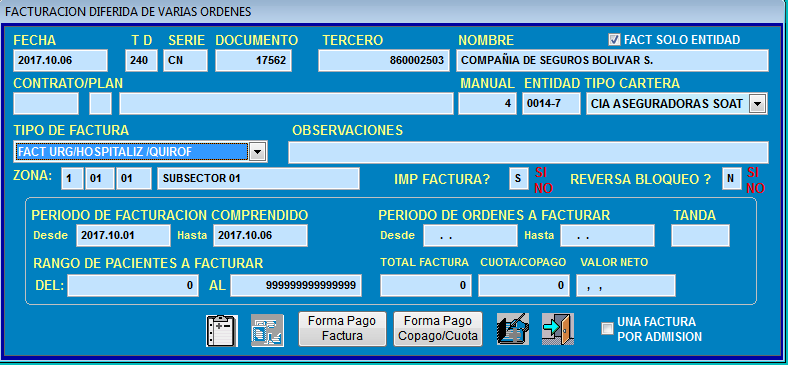Click the PERIODO DE FACTURACION COMPRENDIDO label
The image size is (788, 365).
[170, 215]
